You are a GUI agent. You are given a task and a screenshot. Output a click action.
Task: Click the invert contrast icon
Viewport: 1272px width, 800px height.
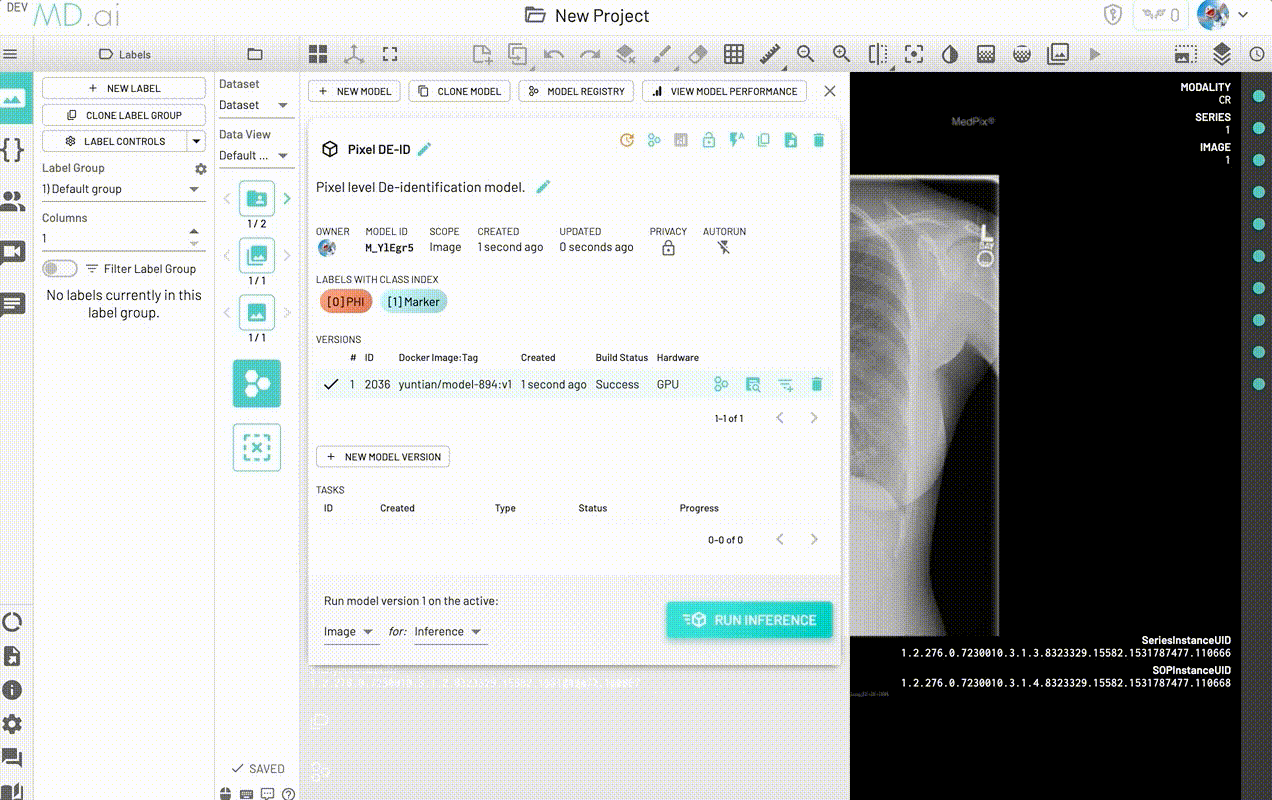[x=950, y=54]
